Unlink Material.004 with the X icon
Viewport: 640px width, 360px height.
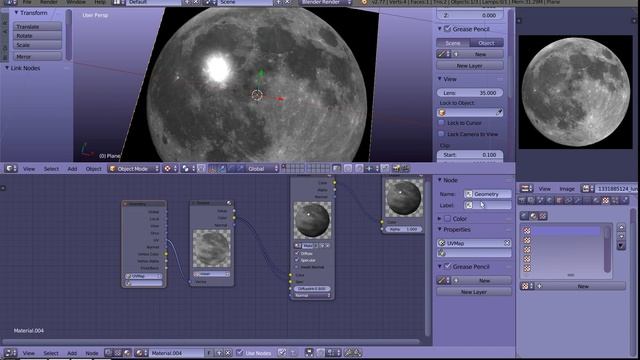tap(228, 353)
